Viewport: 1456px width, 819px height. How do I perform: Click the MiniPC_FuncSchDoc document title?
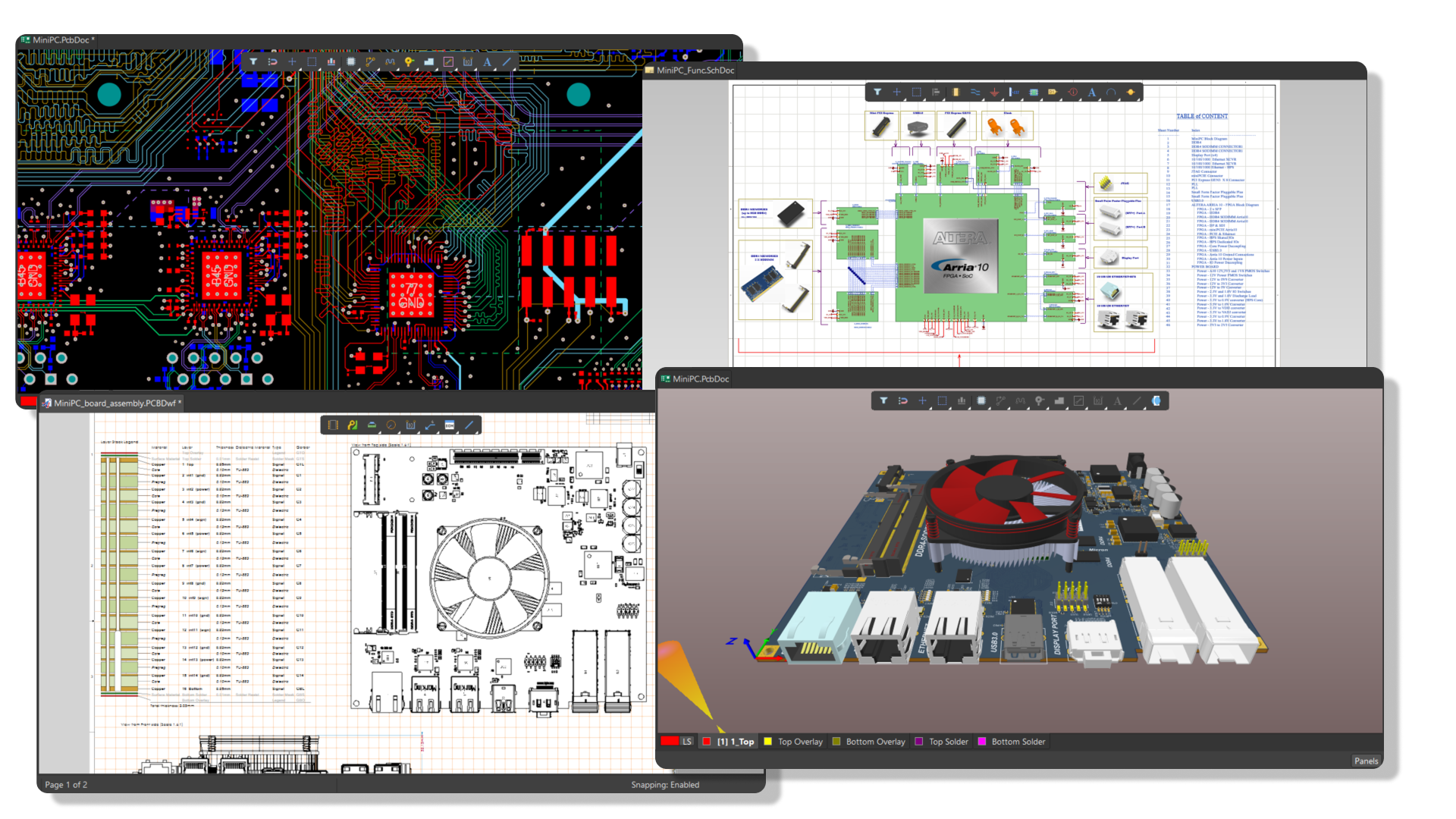point(695,71)
